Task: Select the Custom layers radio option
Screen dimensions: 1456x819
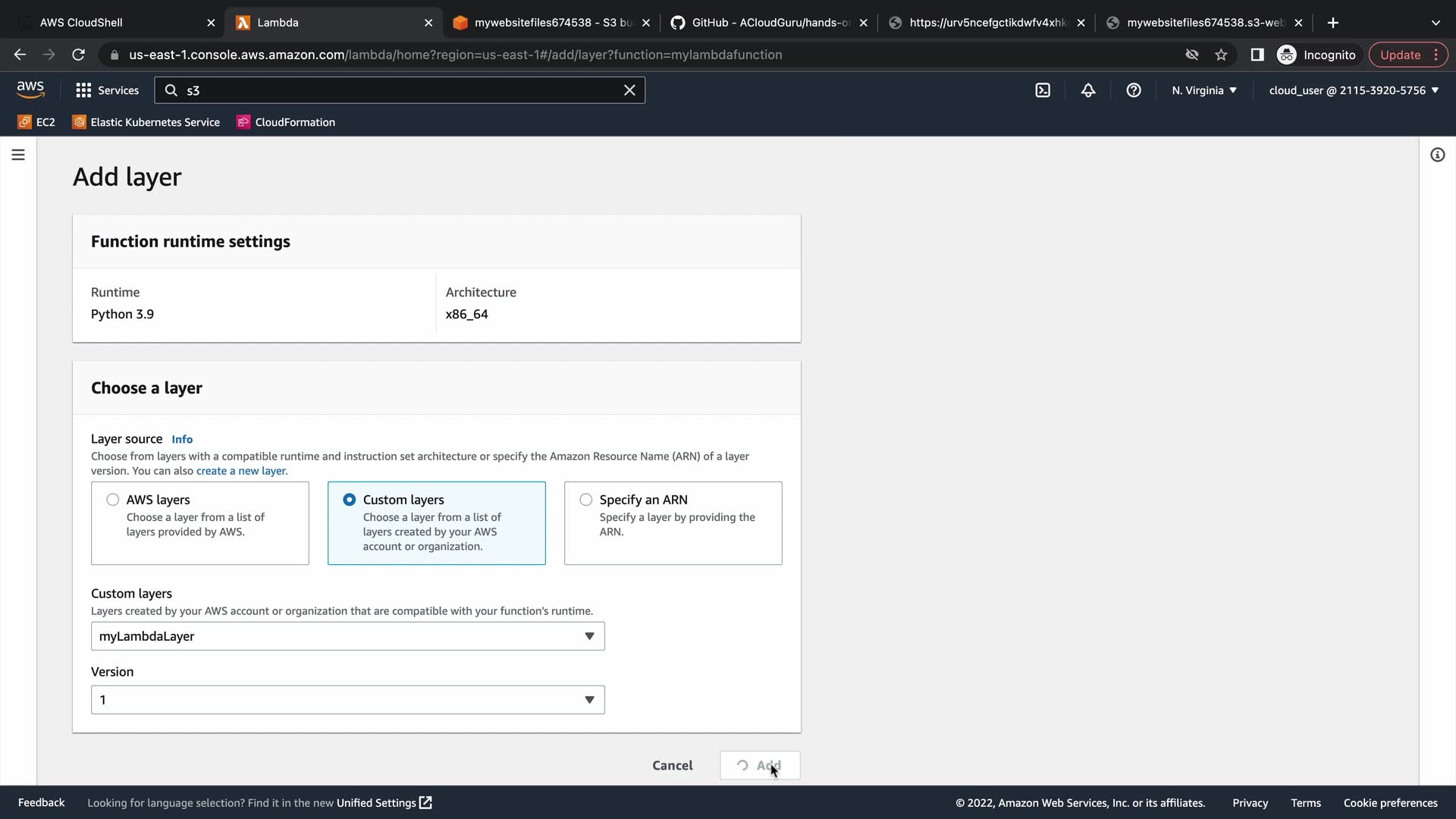Action: 350,500
